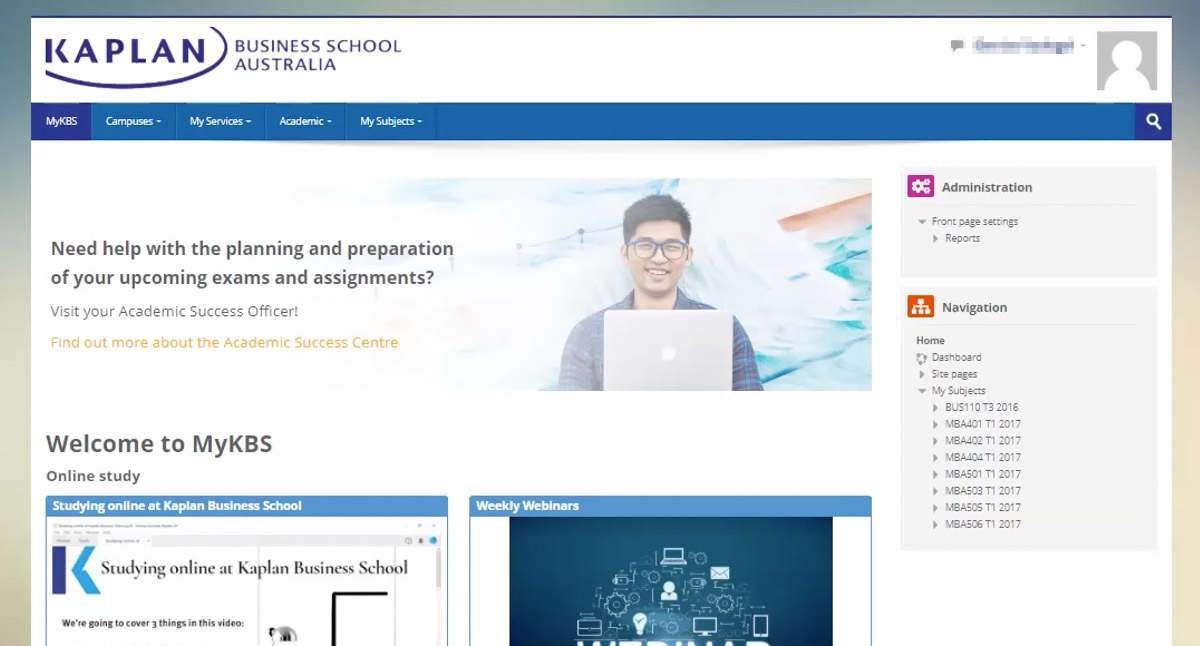Open the My Services dropdown menu
The image size is (1200, 646).
220,121
